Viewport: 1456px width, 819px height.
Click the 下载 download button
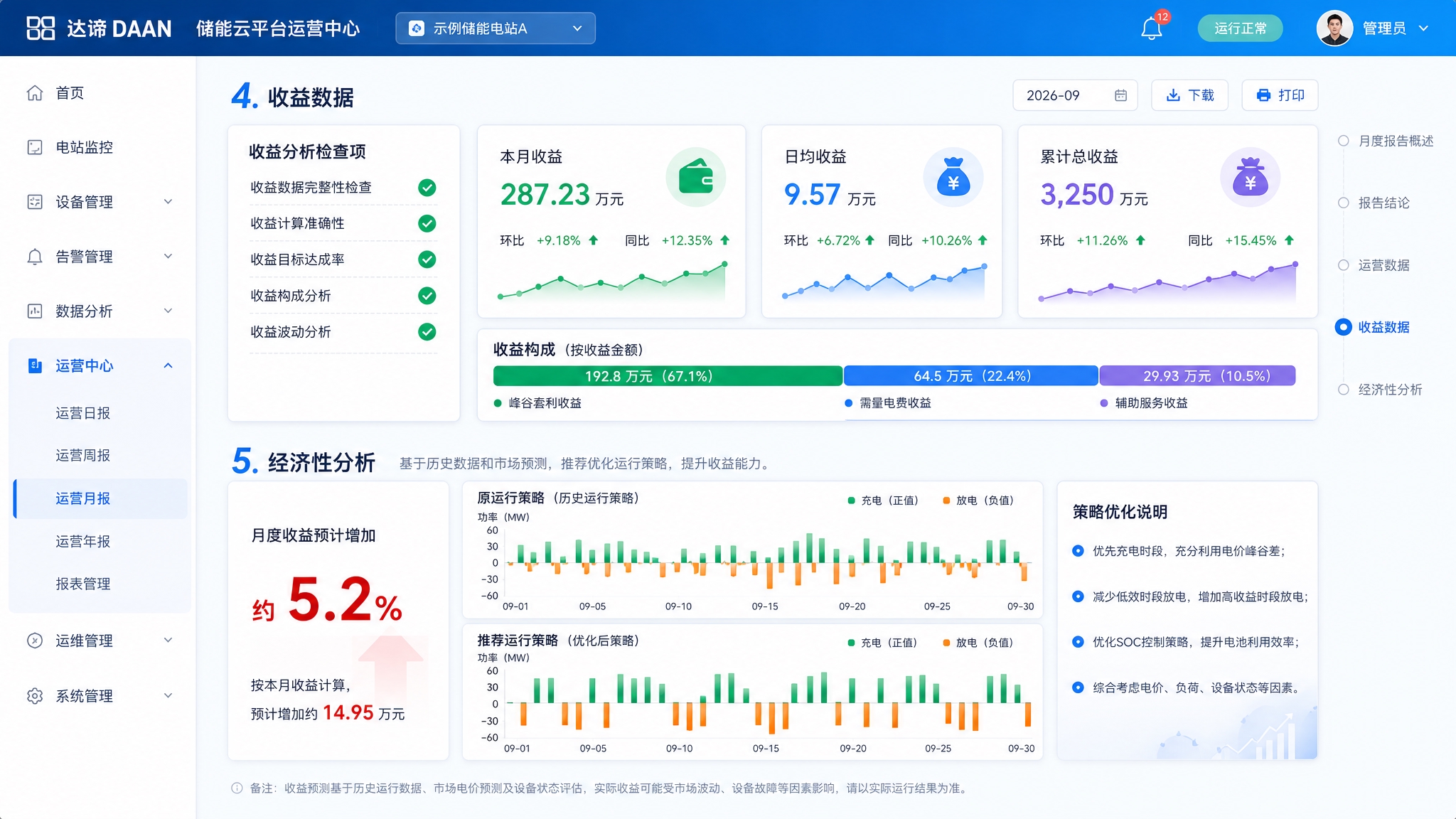click(1190, 95)
